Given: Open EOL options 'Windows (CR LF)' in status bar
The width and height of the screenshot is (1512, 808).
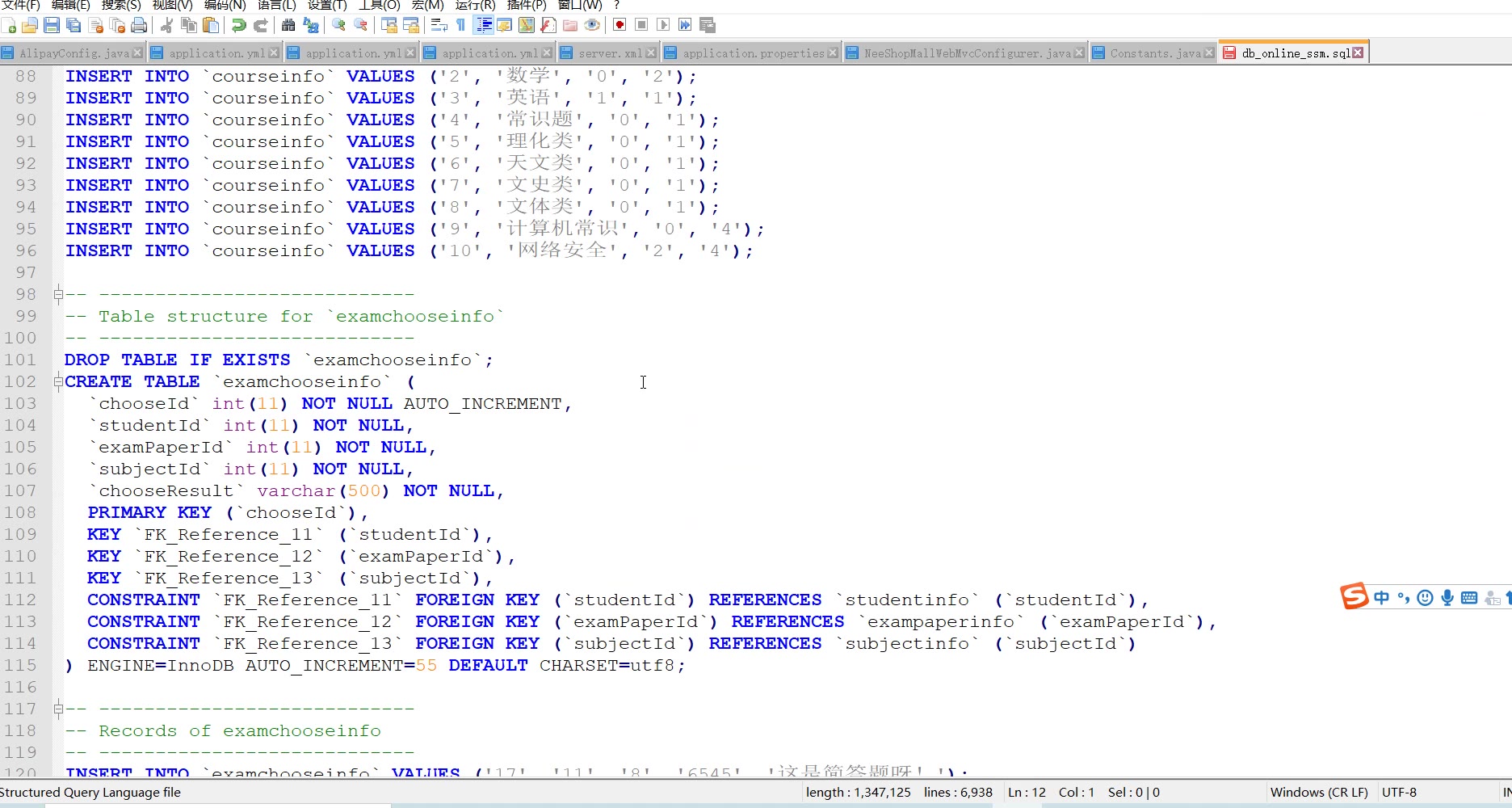Looking at the screenshot, I should pyautogui.click(x=1319, y=793).
